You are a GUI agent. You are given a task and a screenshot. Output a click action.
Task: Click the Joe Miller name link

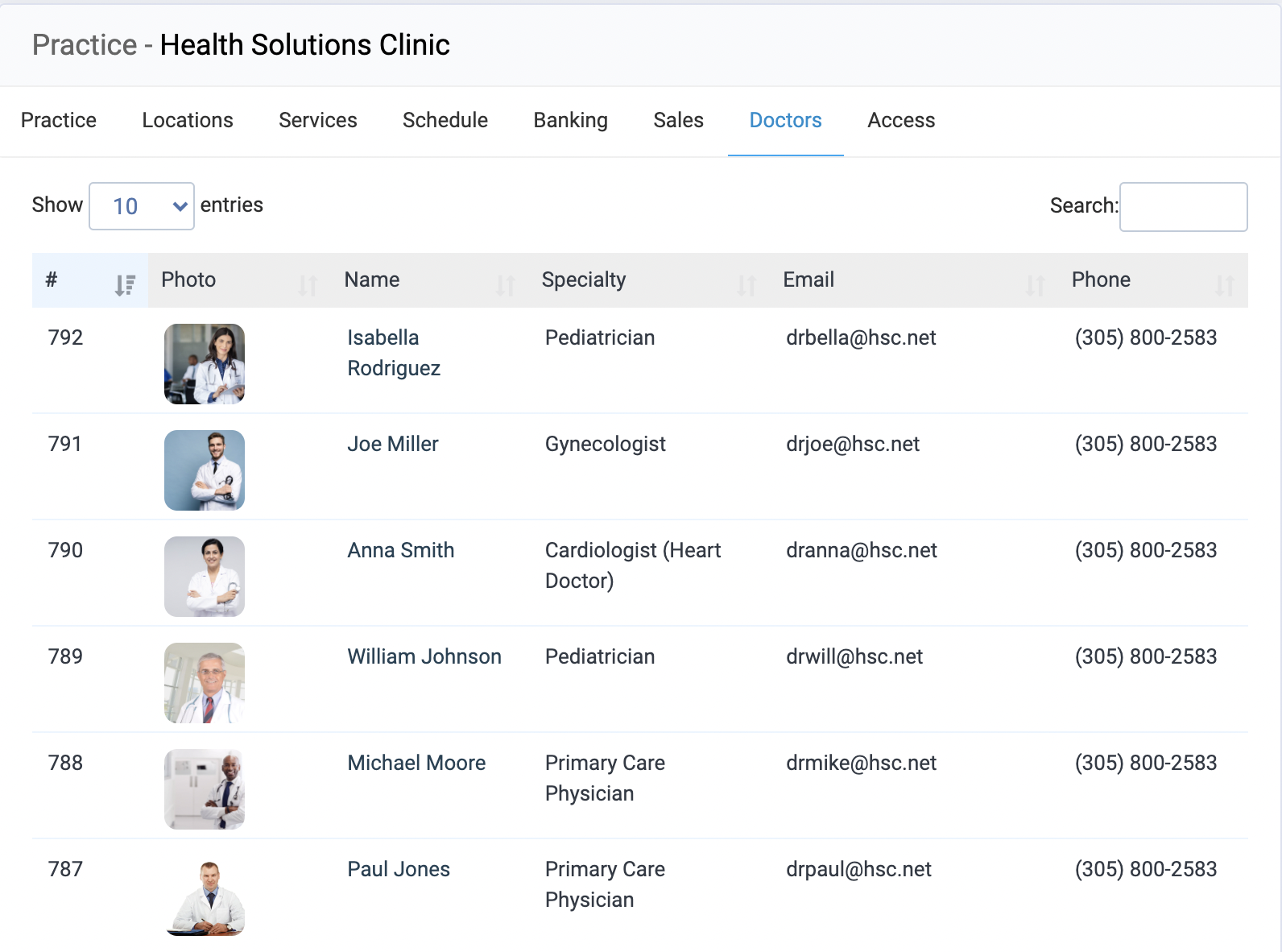point(393,444)
